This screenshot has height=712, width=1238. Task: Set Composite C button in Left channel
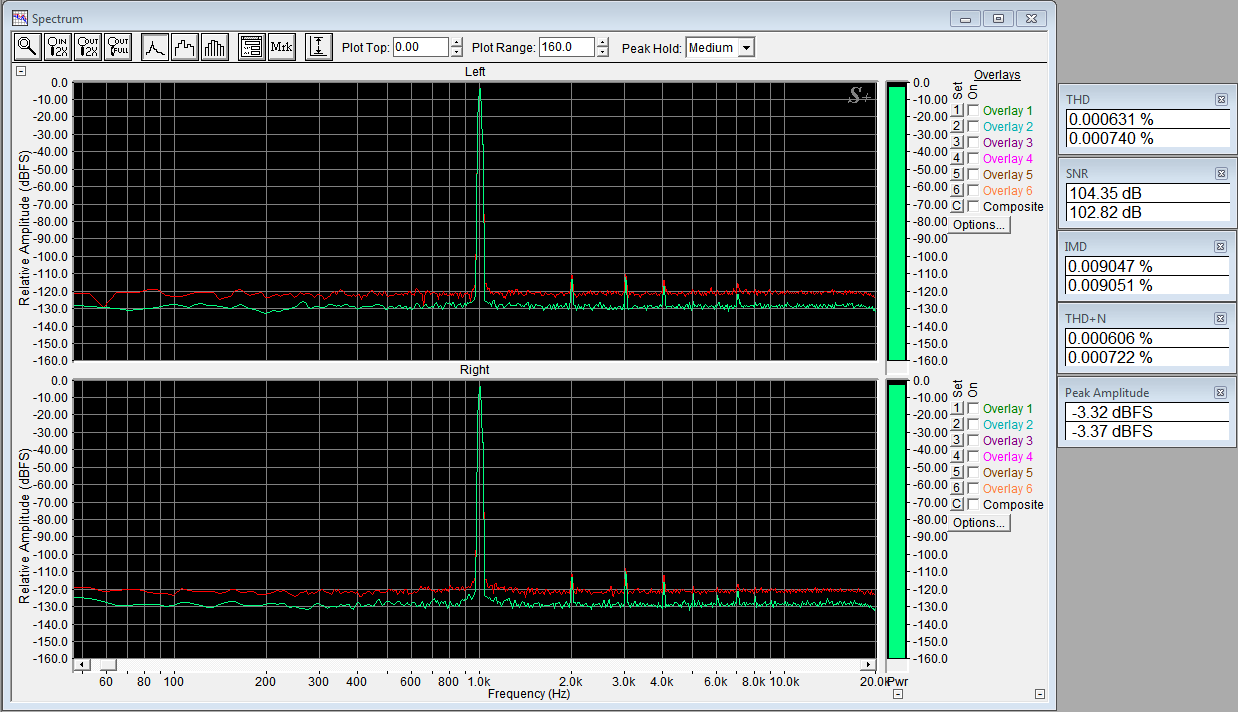pos(956,207)
